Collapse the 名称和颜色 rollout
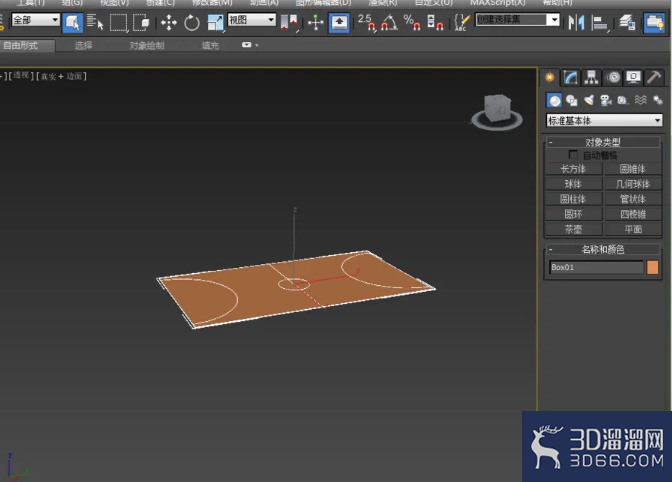The height and width of the screenshot is (482, 672). tap(603, 249)
